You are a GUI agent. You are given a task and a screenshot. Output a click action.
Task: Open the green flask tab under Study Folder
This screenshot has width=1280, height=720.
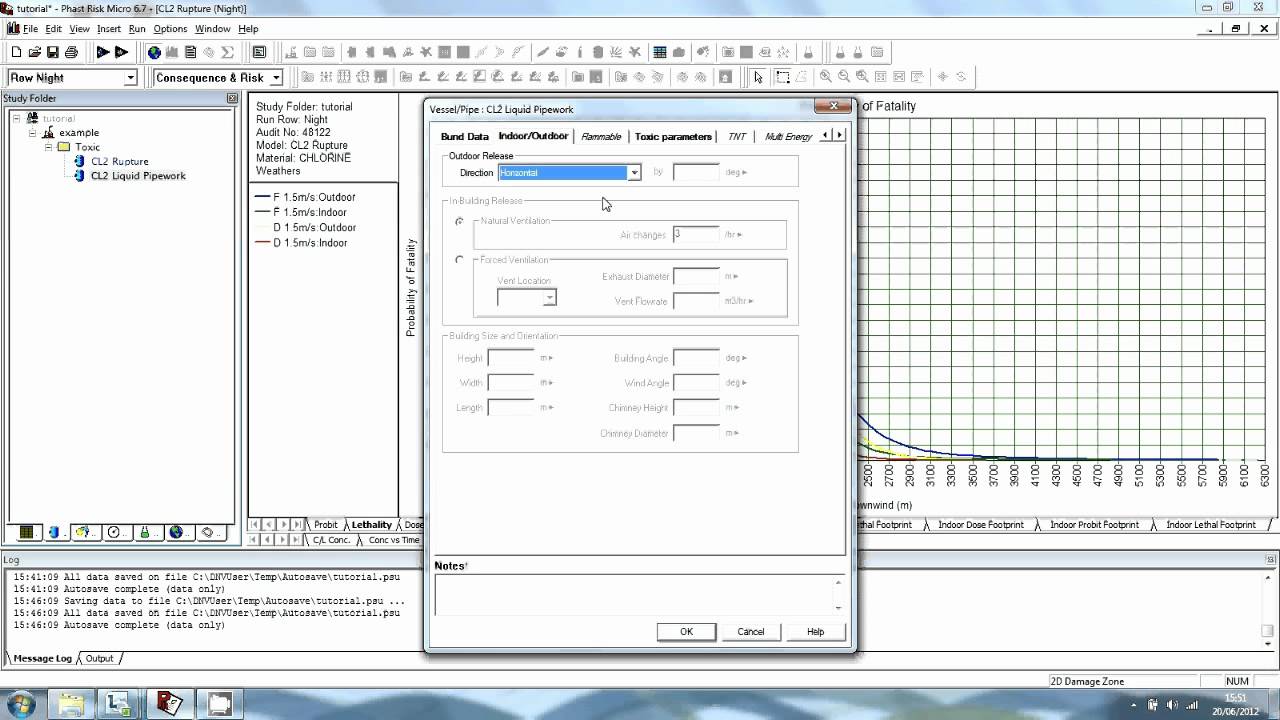145,533
